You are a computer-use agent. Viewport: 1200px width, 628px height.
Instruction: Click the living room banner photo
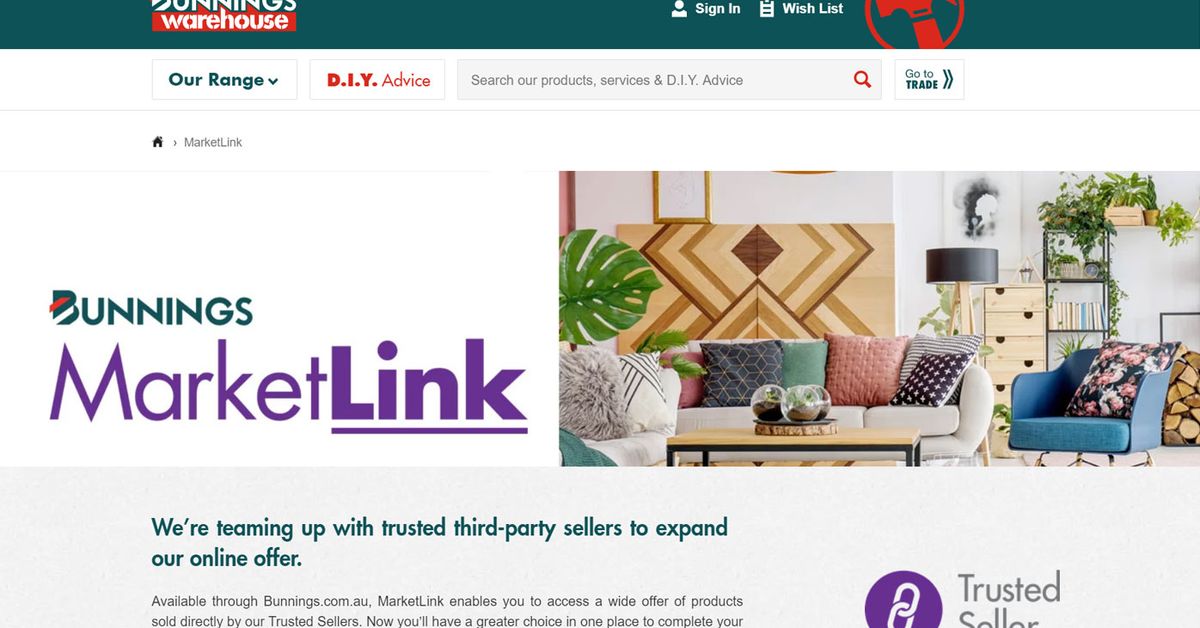pyautogui.click(x=879, y=318)
